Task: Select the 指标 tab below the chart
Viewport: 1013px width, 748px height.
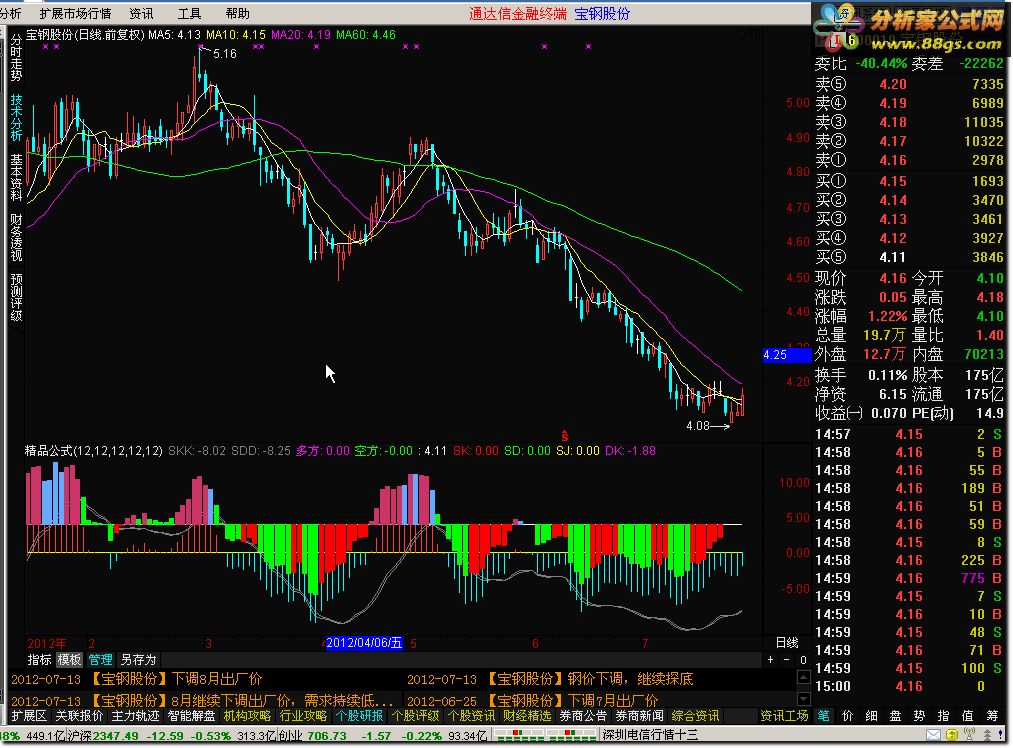Action: pos(39,660)
